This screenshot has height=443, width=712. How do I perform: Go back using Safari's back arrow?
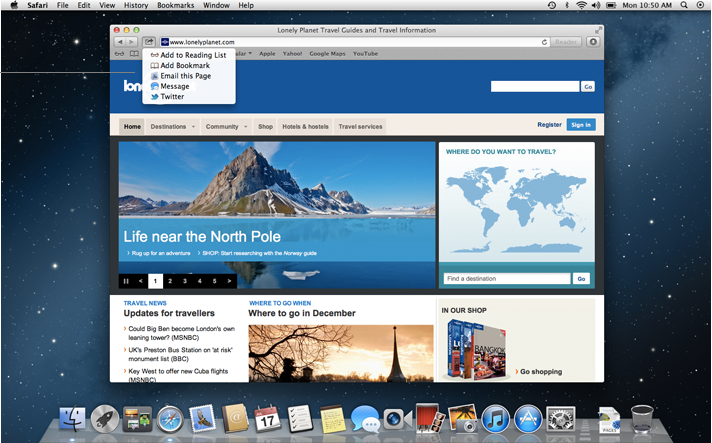pyautogui.click(x=120, y=42)
